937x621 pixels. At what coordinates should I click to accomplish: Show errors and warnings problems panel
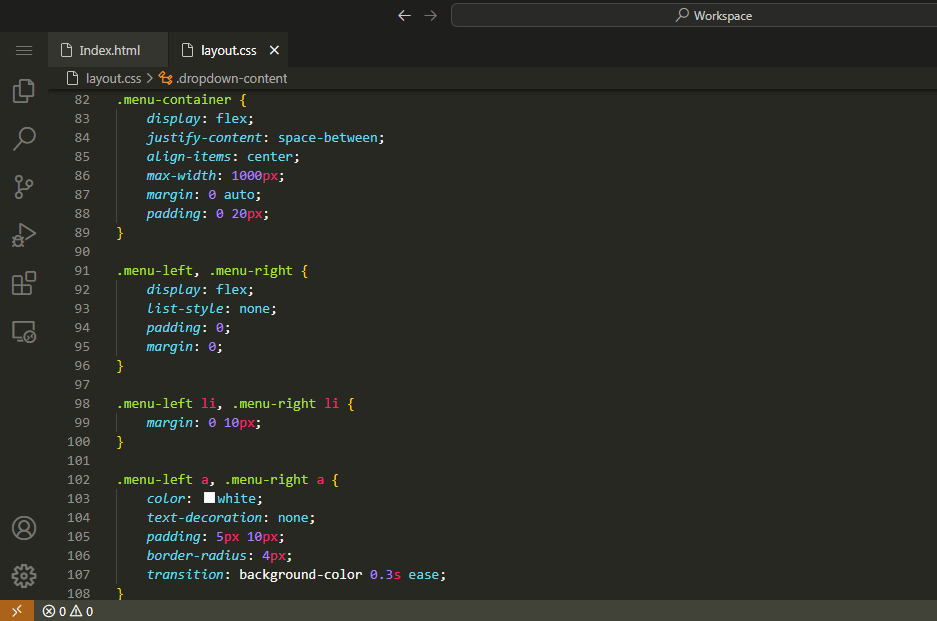click(67, 611)
